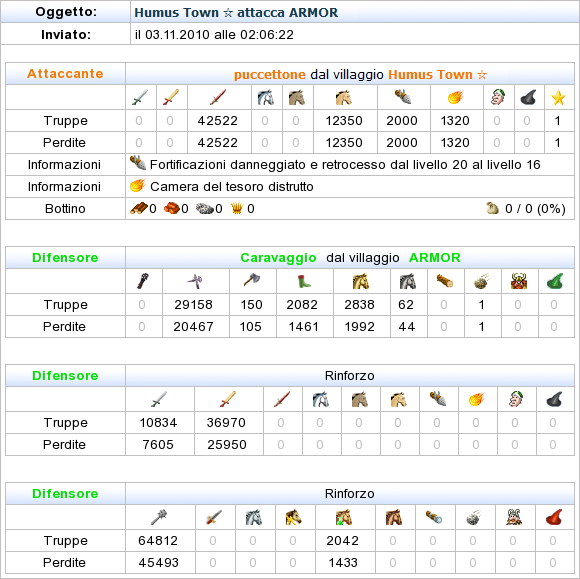Image resolution: width=580 pixels, height=579 pixels.
Task: Click the loss value 1433
Action: pos(343,563)
